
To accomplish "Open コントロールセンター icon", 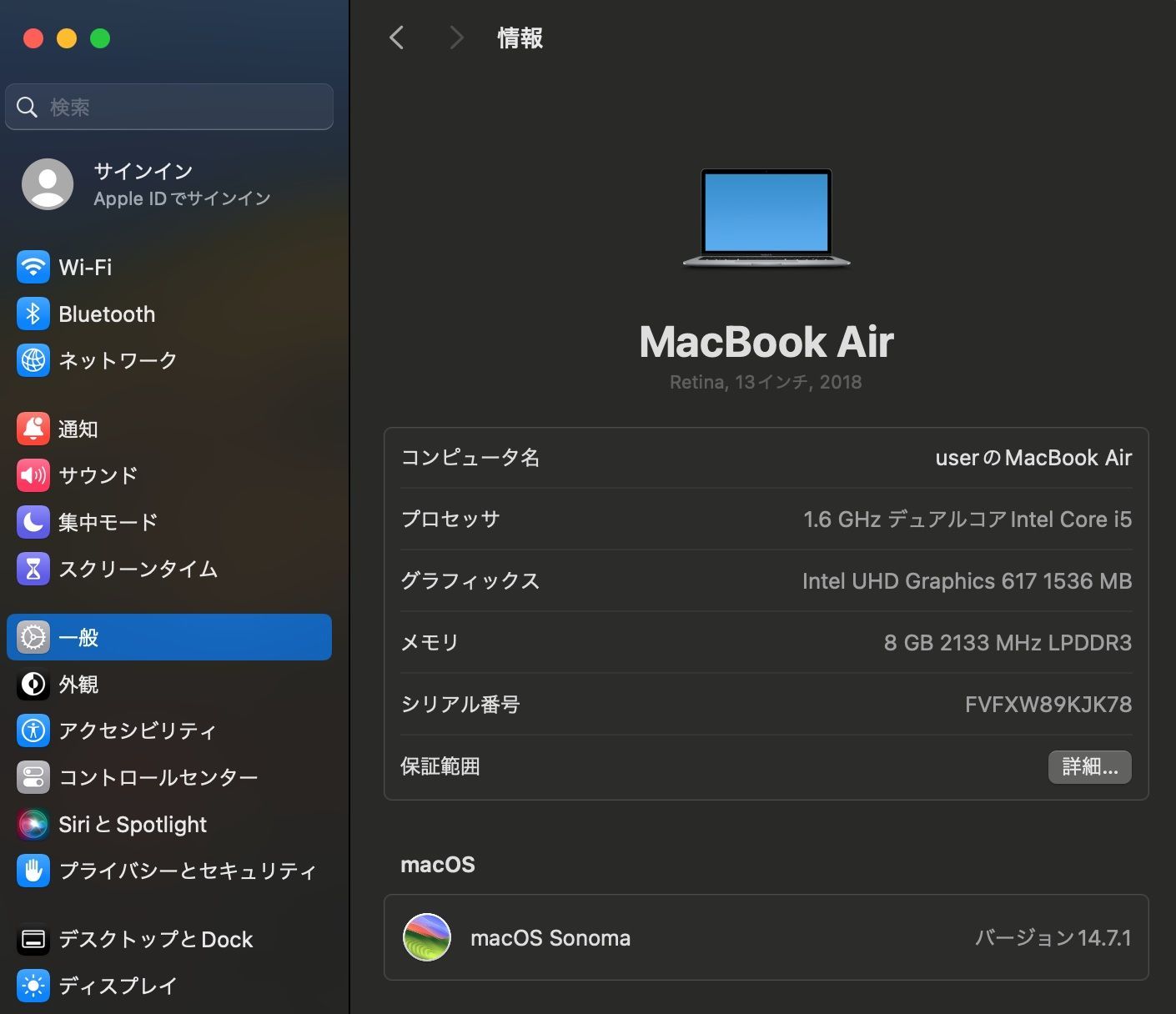I will [x=33, y=778].
